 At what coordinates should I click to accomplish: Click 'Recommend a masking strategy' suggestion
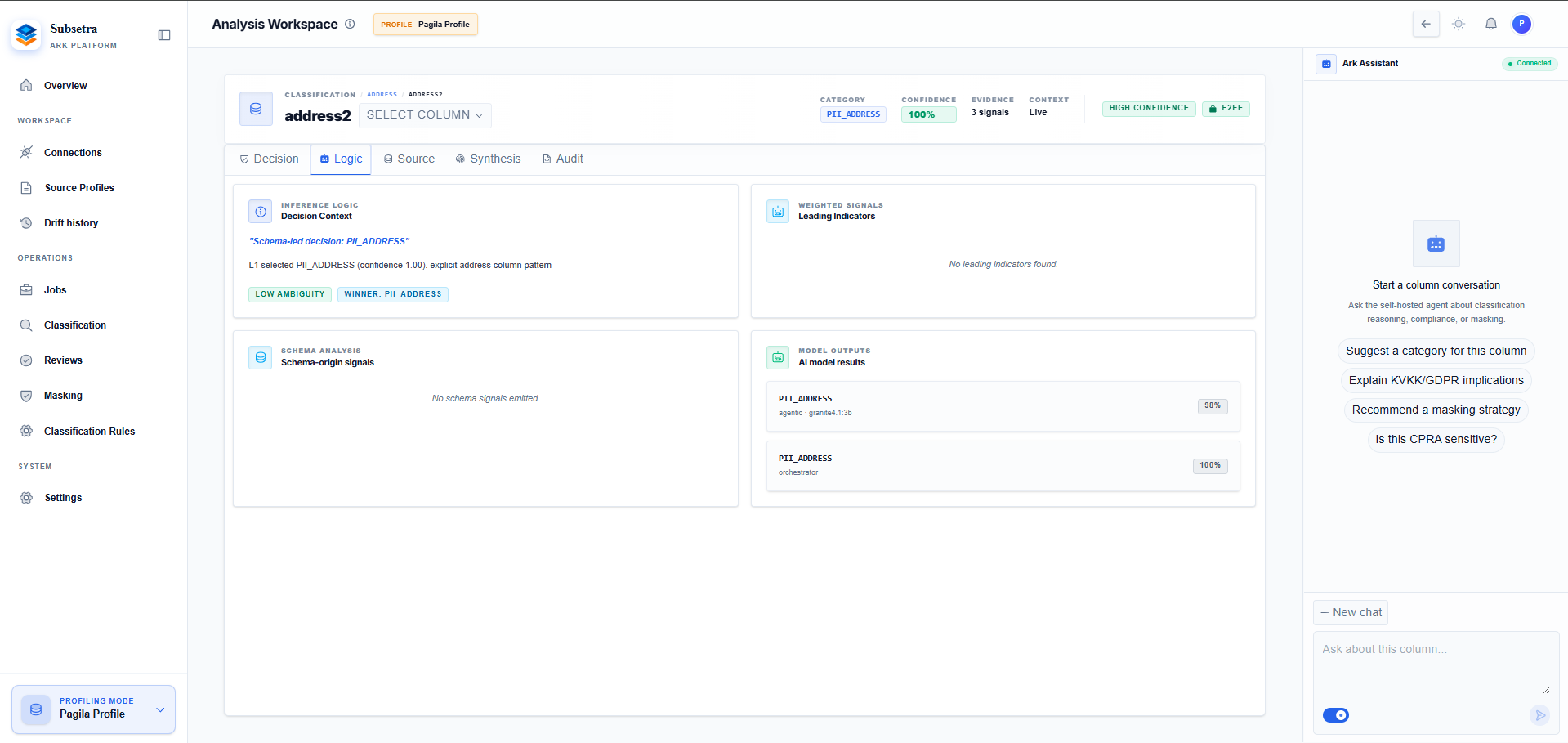click(1436, 410)
